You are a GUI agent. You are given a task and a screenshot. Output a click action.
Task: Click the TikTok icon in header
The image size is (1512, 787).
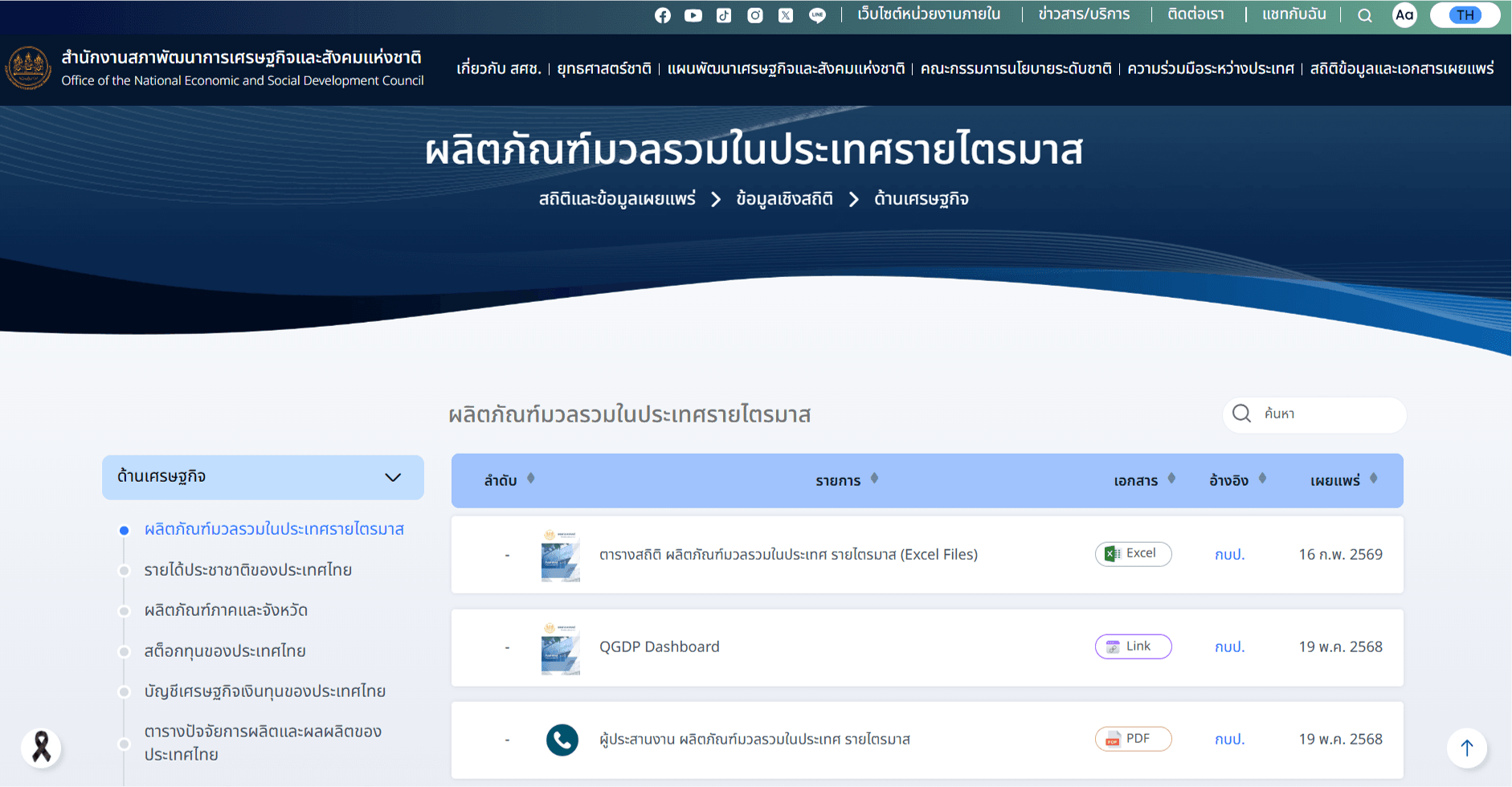724,15
